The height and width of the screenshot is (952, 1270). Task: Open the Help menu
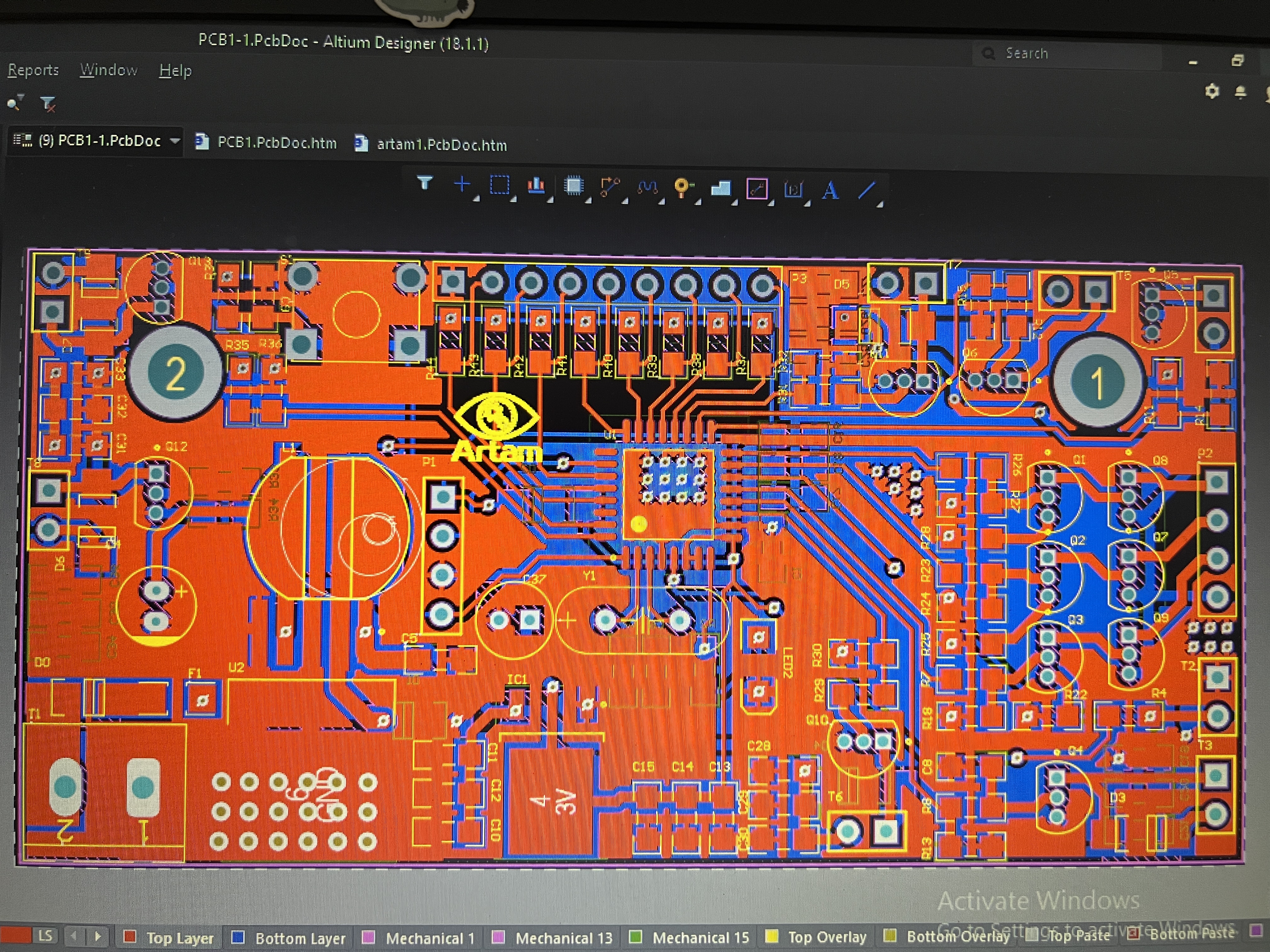(x=175, y=71)
